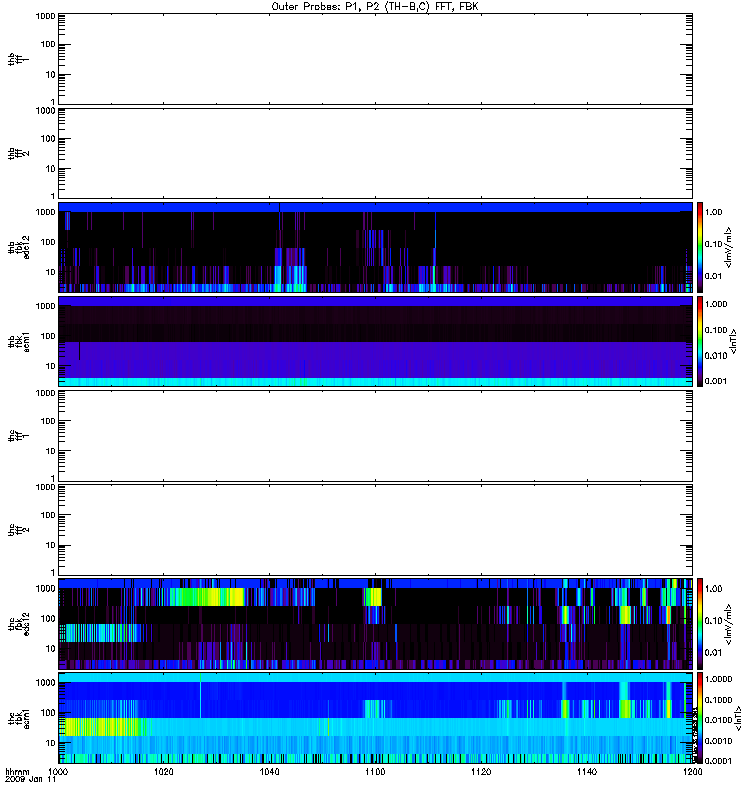Click the y-axis title of the first thb fff panel

[18, 59]
